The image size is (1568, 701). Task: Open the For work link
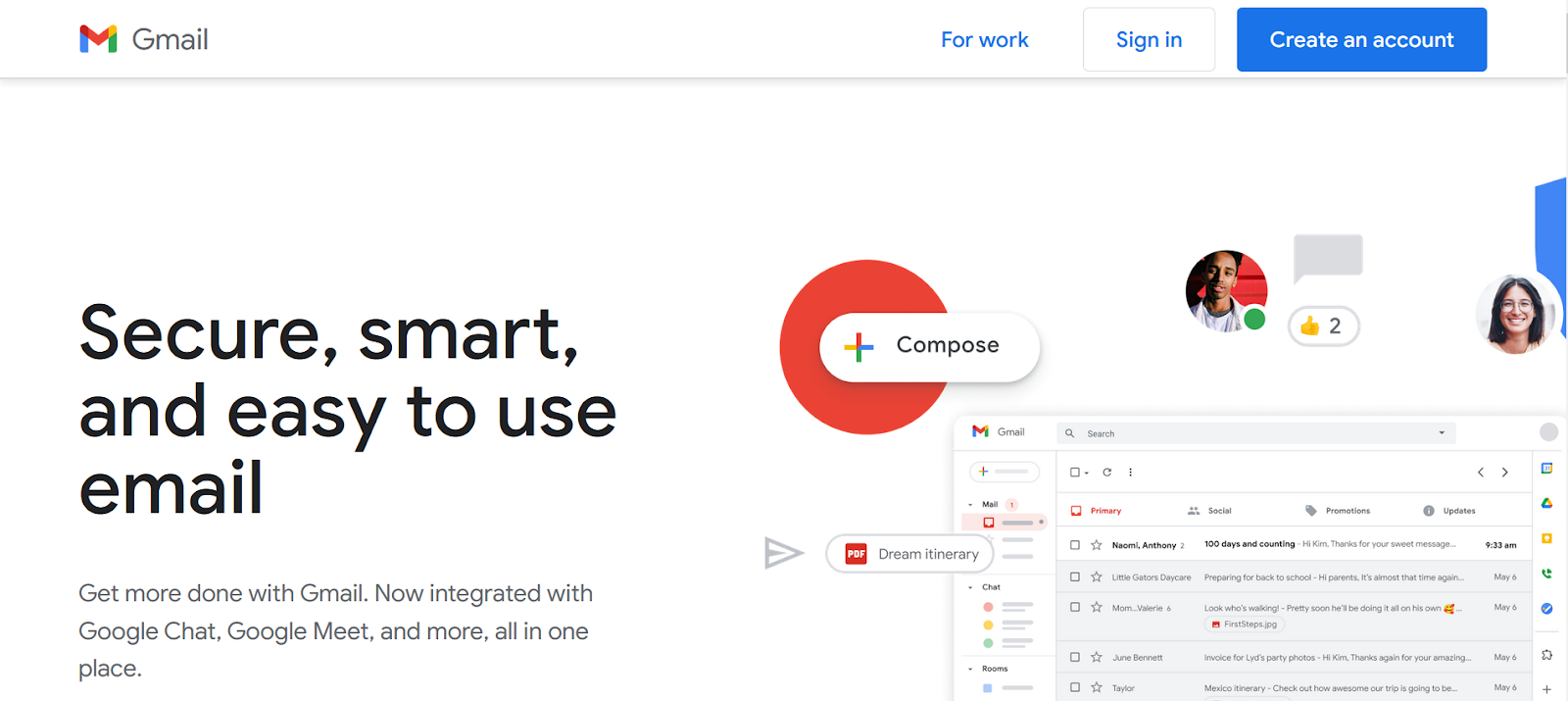(984, 40)
